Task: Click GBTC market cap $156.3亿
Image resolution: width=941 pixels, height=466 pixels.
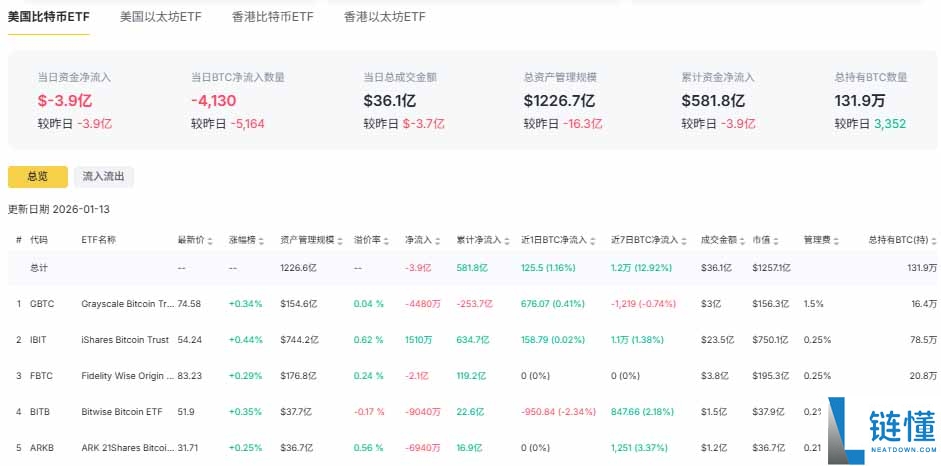Action: (772, 304)
